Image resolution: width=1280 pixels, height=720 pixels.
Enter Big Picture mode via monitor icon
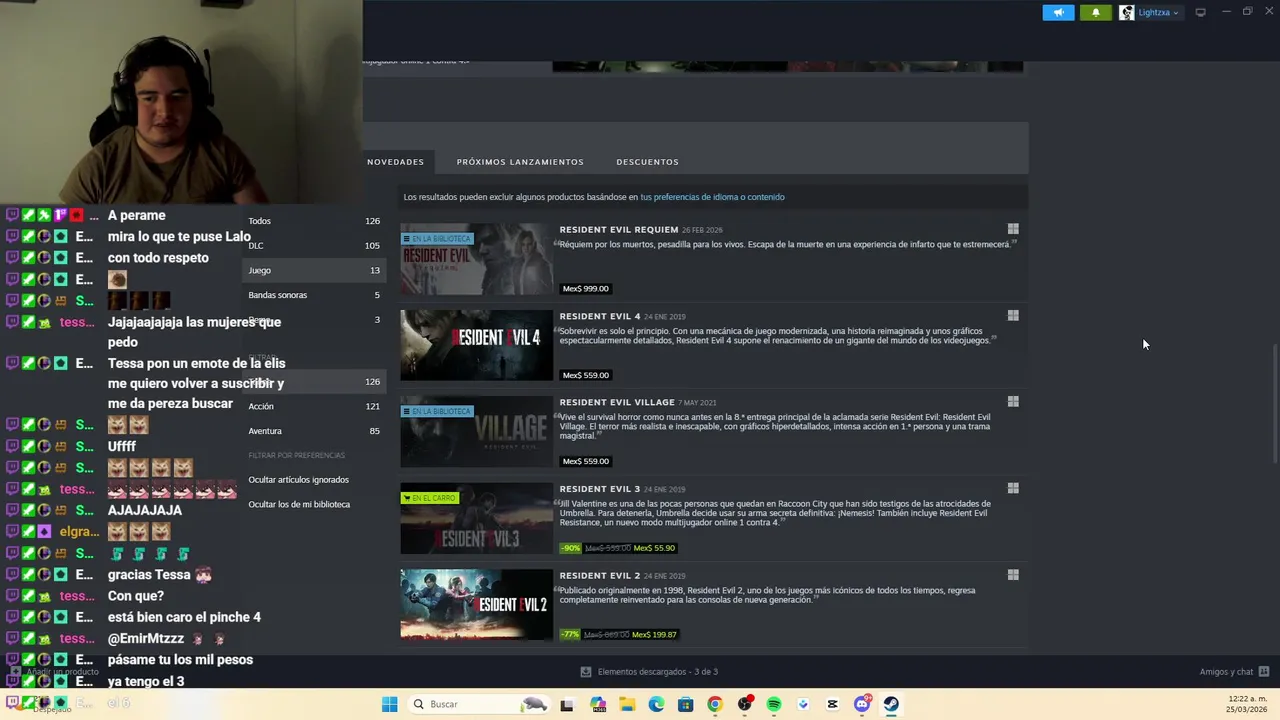pos(1200,12)
